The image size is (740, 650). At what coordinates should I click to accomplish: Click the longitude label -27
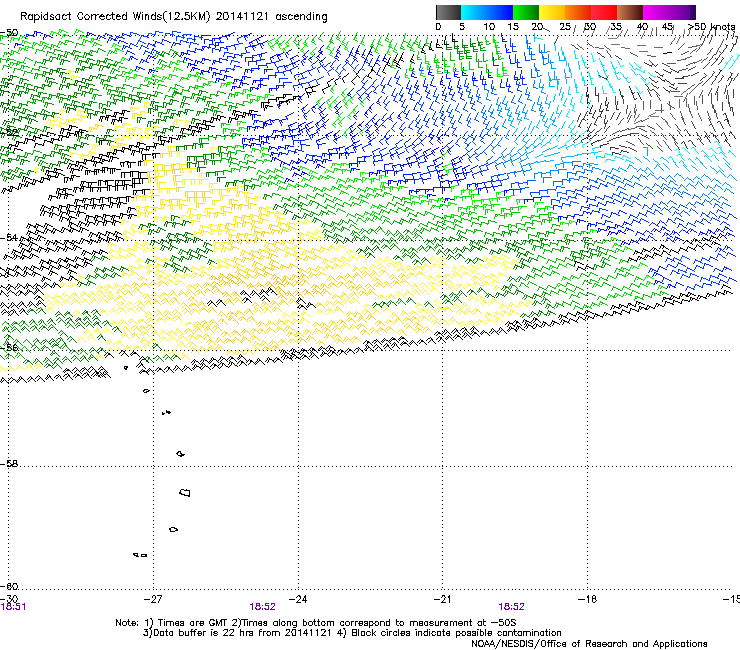click(153, 599)
